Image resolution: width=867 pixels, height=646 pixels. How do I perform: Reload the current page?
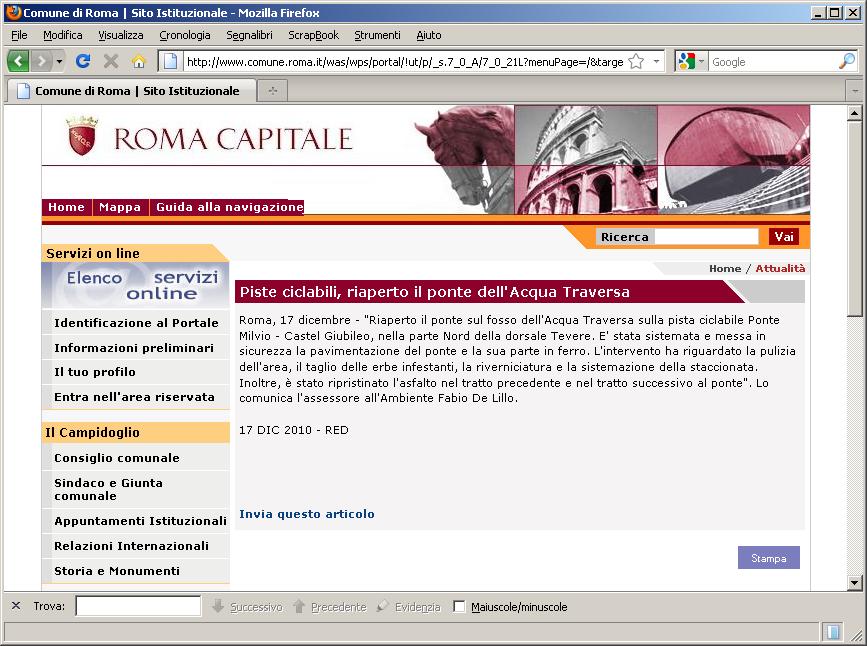click(83, 61)
